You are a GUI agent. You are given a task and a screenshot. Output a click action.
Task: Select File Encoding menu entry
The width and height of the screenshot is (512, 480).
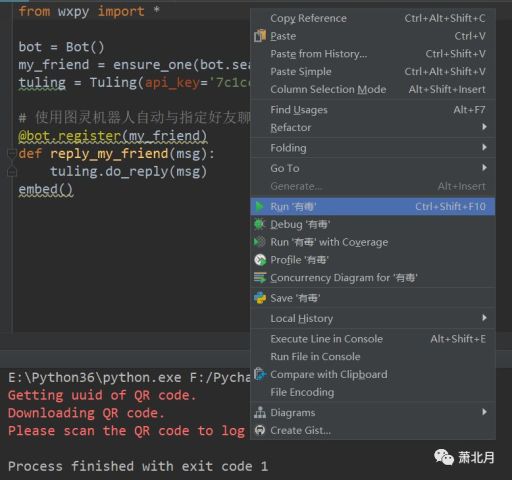coord(373,392)
